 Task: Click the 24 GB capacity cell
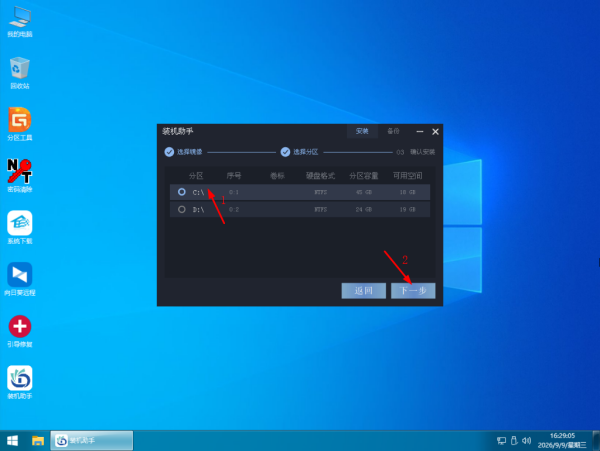pyautogui.click(x=364, y=209)
